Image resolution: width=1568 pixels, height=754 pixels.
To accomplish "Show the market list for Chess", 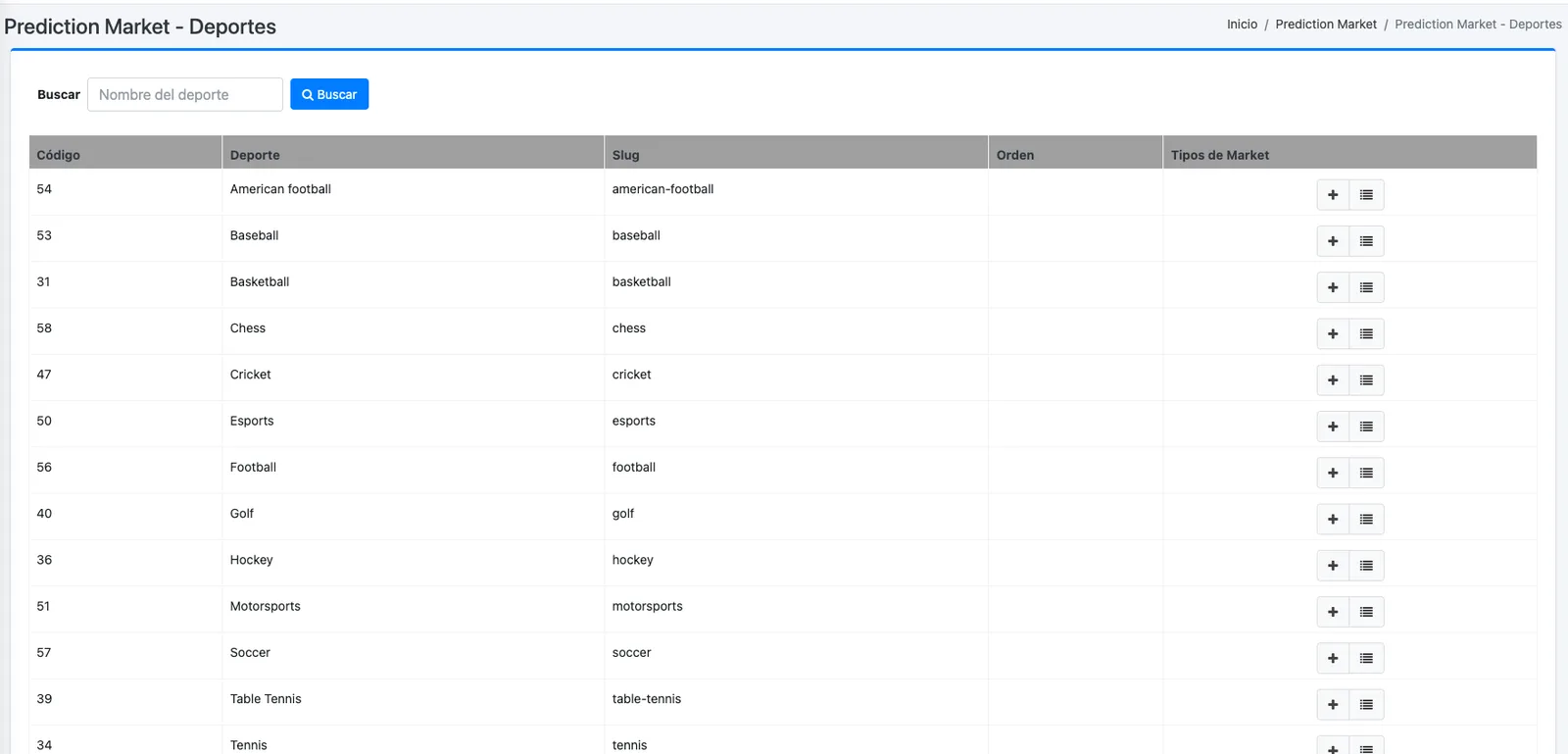I will [x=1366, y=334].
